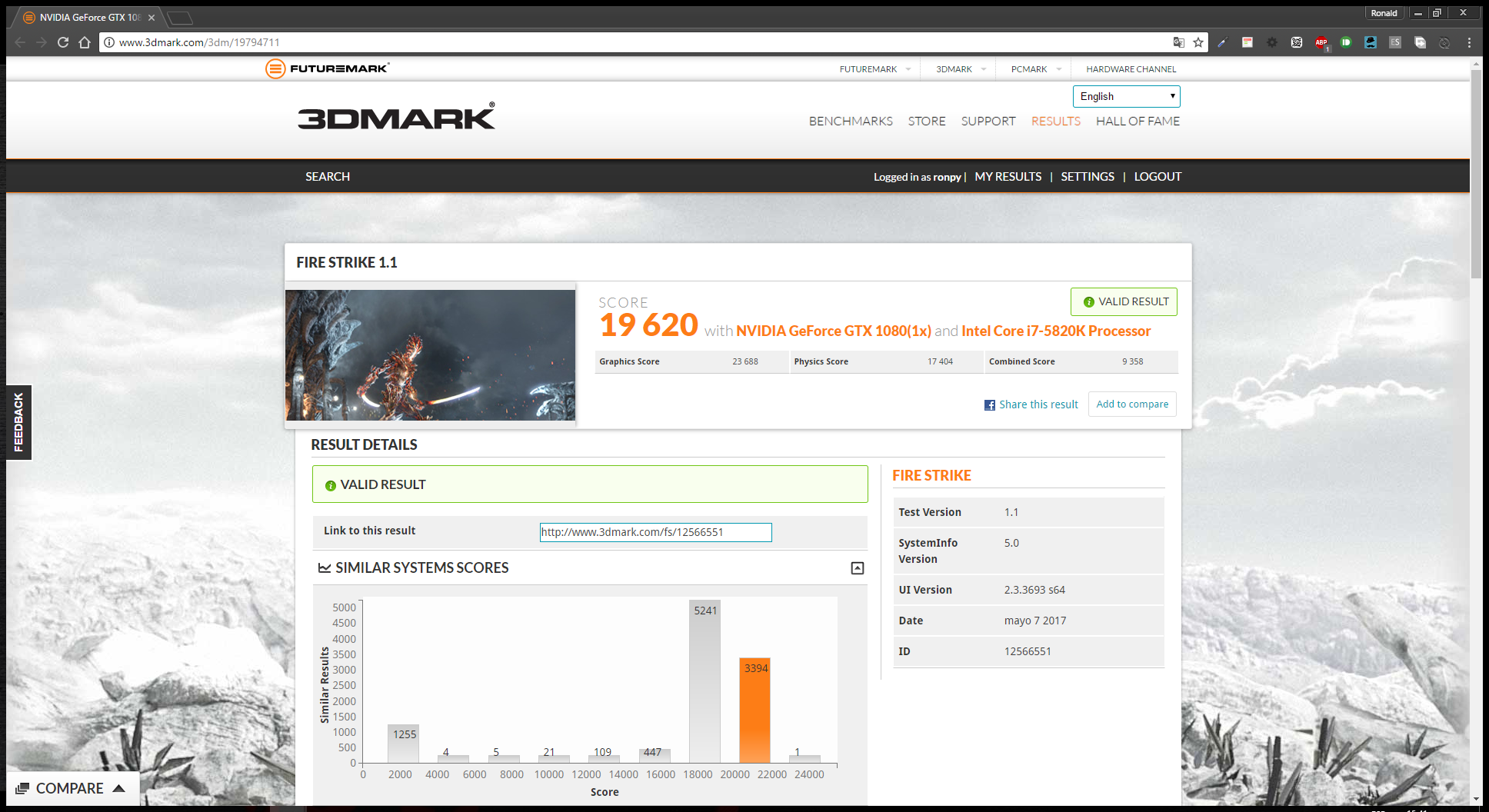Click Share this result
1489x812 pixels.
click(x=1038, y=404)
